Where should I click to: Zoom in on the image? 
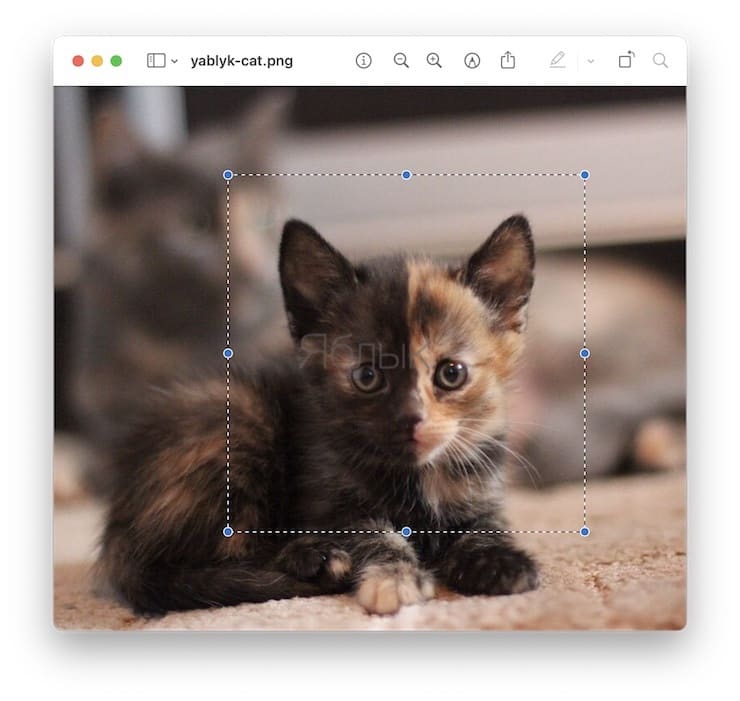(x=434, y=61)
